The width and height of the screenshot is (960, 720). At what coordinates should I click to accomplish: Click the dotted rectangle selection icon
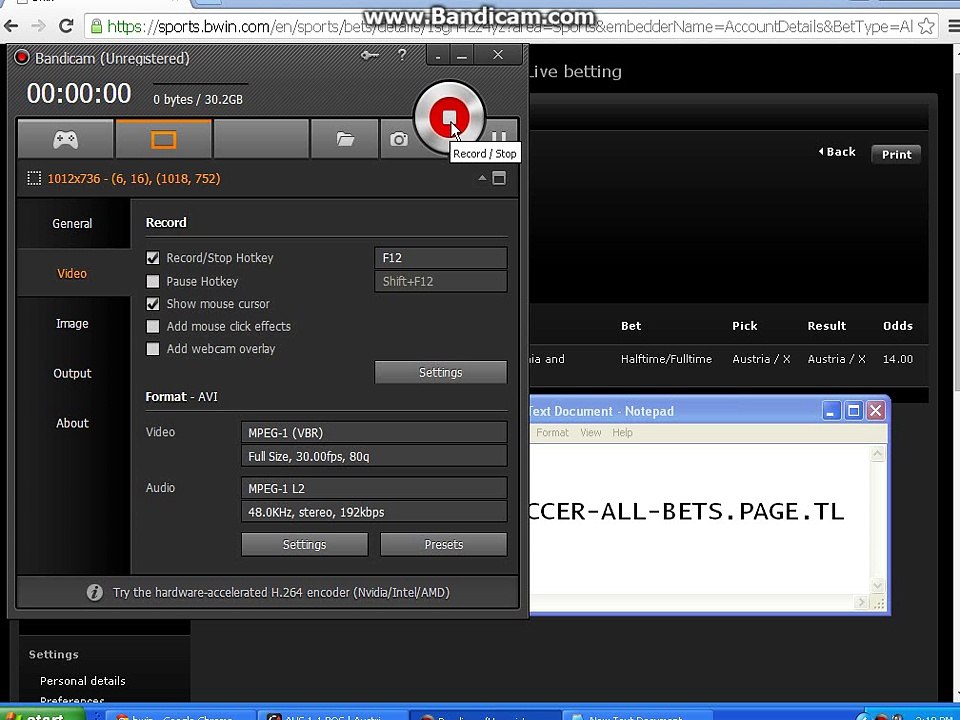(34, 179)
